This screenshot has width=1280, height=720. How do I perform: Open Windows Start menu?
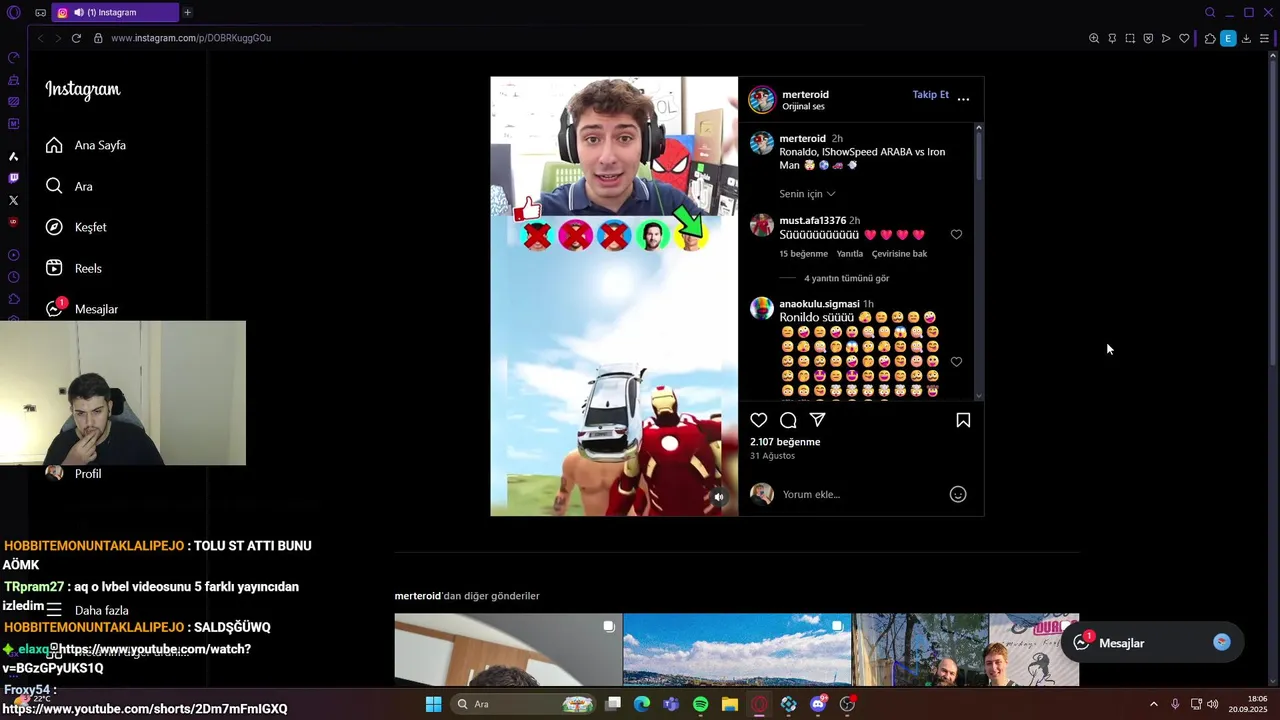tap(433, 704)
